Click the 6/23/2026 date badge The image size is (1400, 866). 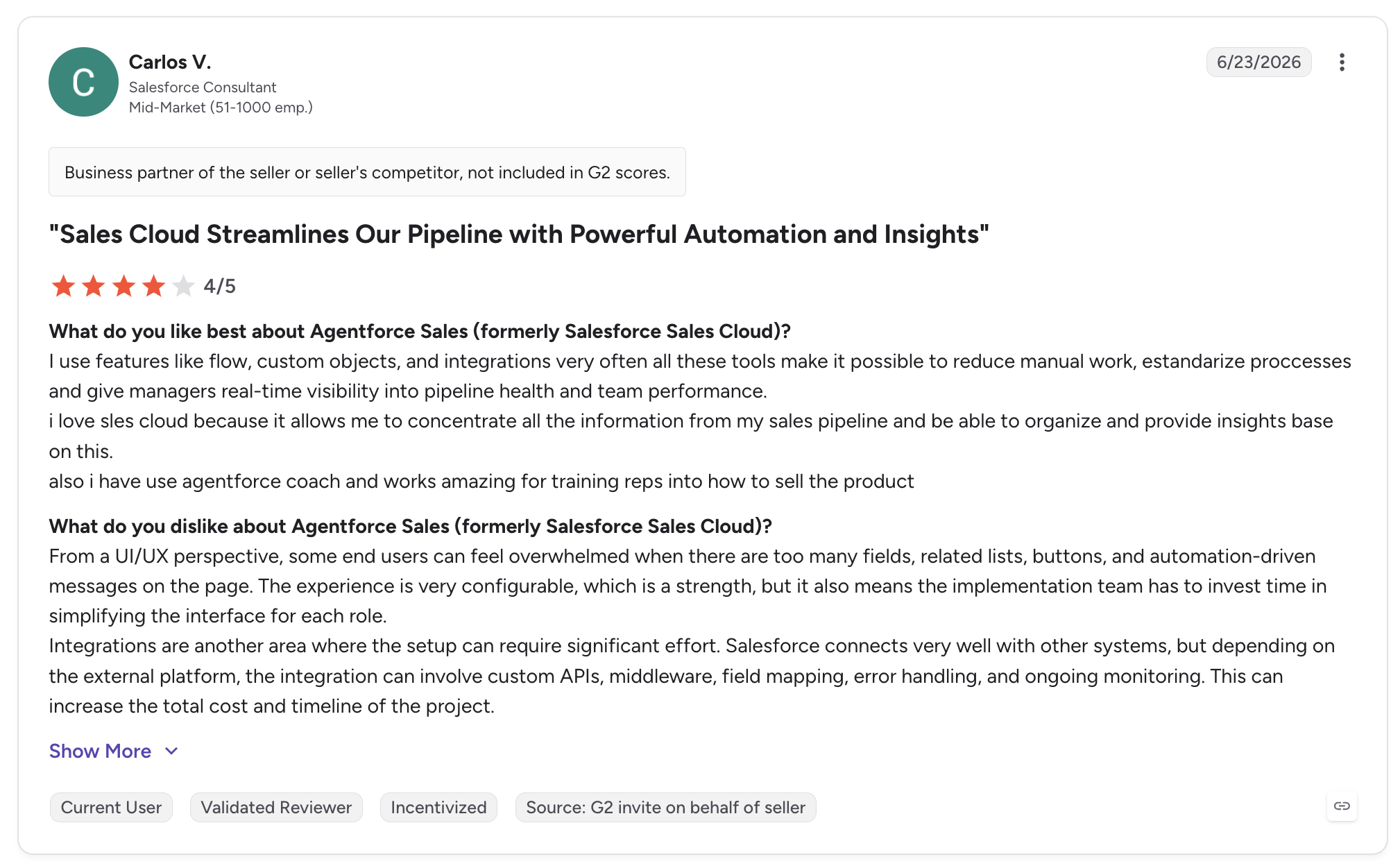(x=1258, y=62)
